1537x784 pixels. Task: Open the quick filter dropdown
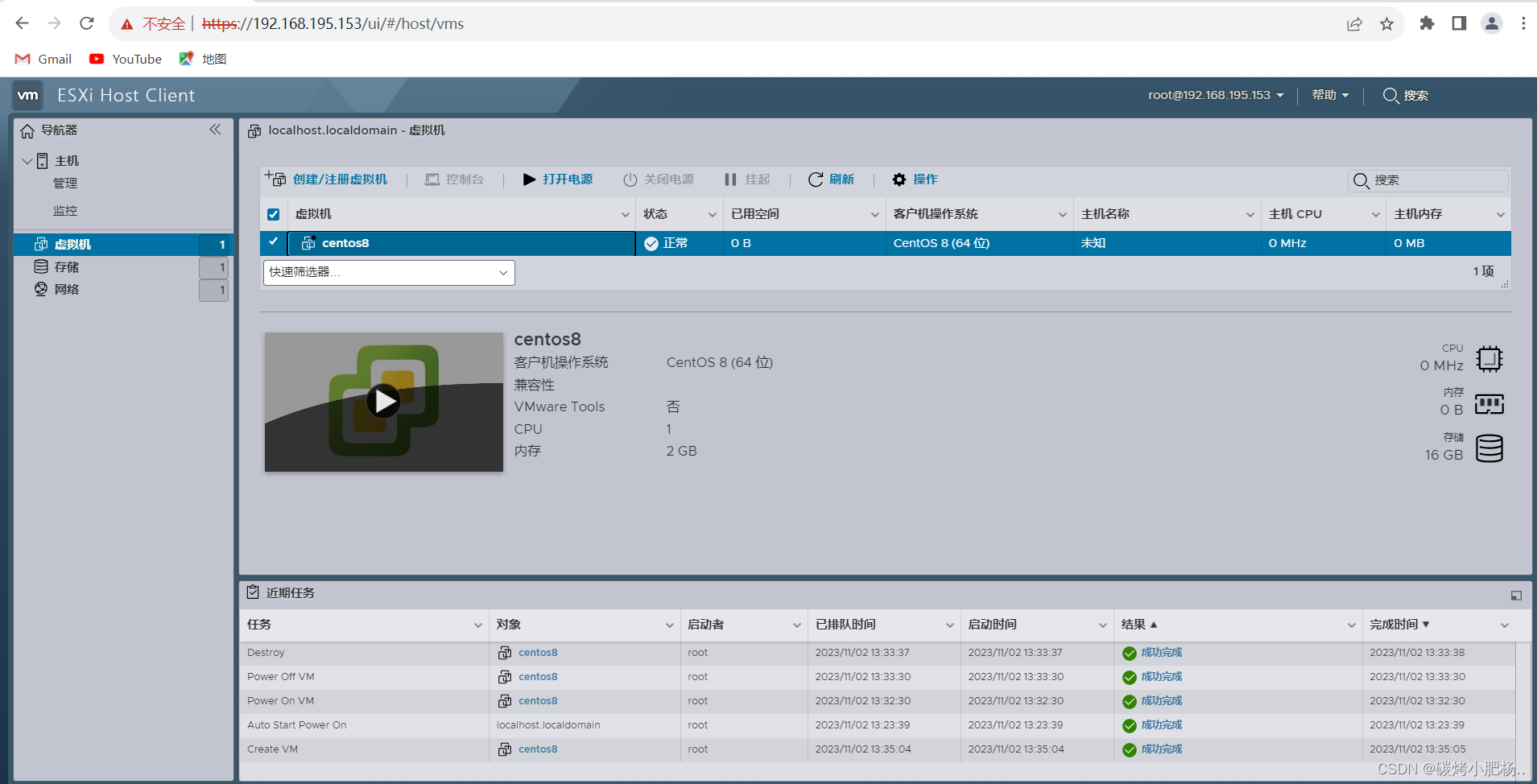coord(389,272)
